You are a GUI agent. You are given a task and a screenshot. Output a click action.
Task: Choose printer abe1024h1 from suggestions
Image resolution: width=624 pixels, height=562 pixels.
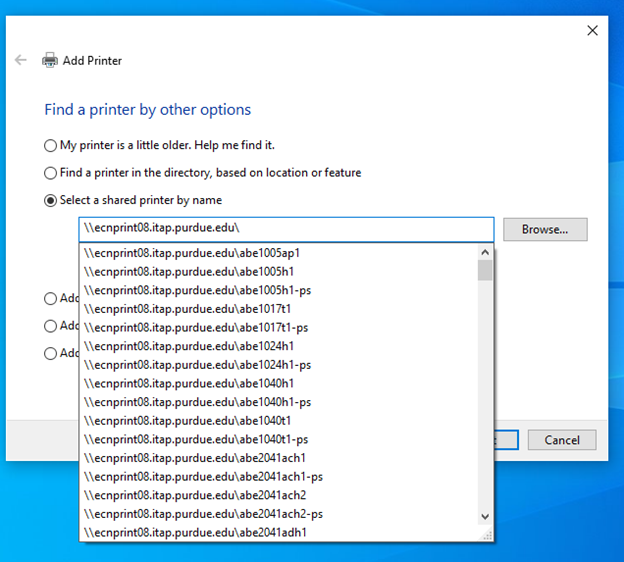(x=279, y=346)
